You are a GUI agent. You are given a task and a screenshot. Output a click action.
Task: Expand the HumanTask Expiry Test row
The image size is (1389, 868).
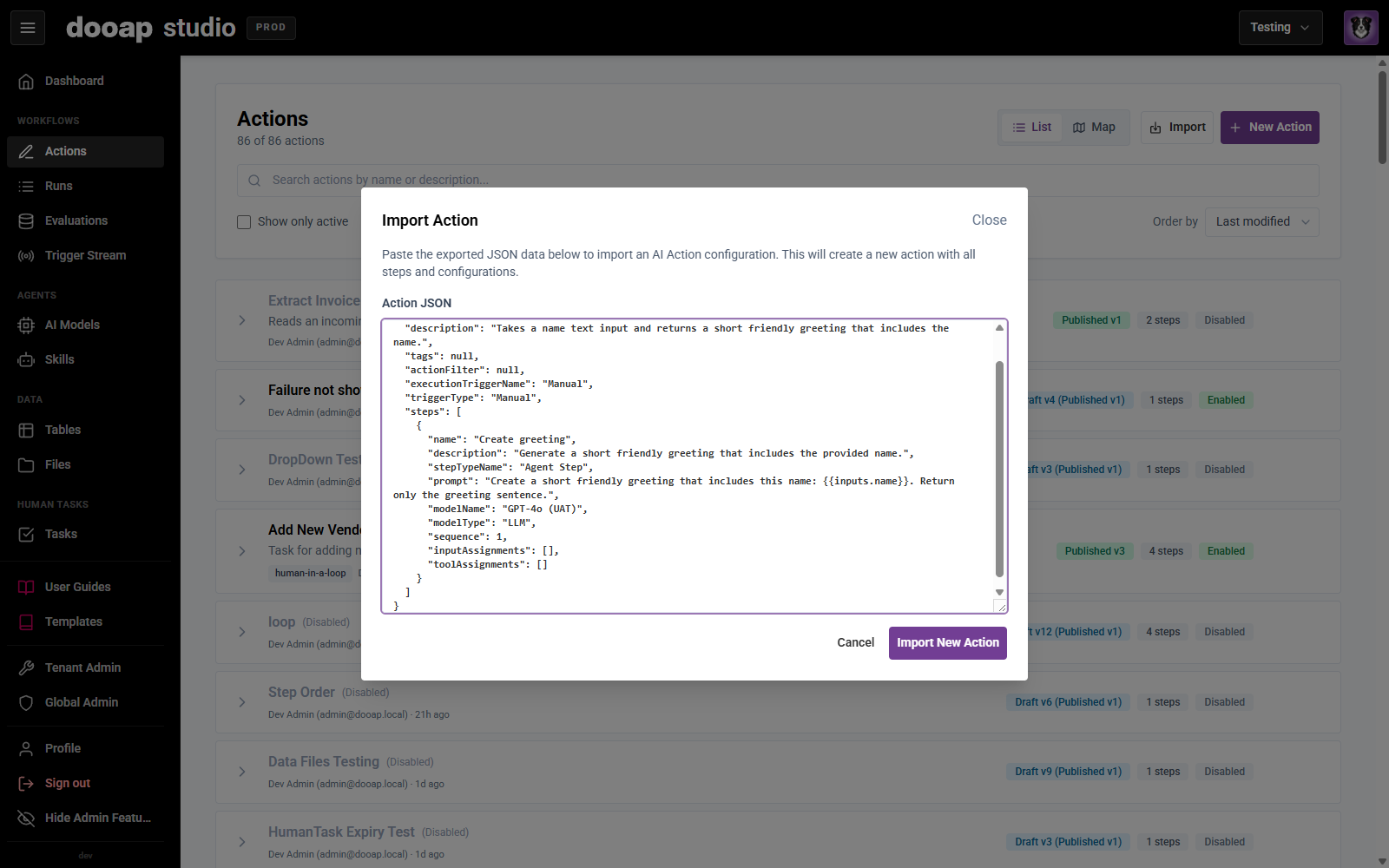coord(242,842)
